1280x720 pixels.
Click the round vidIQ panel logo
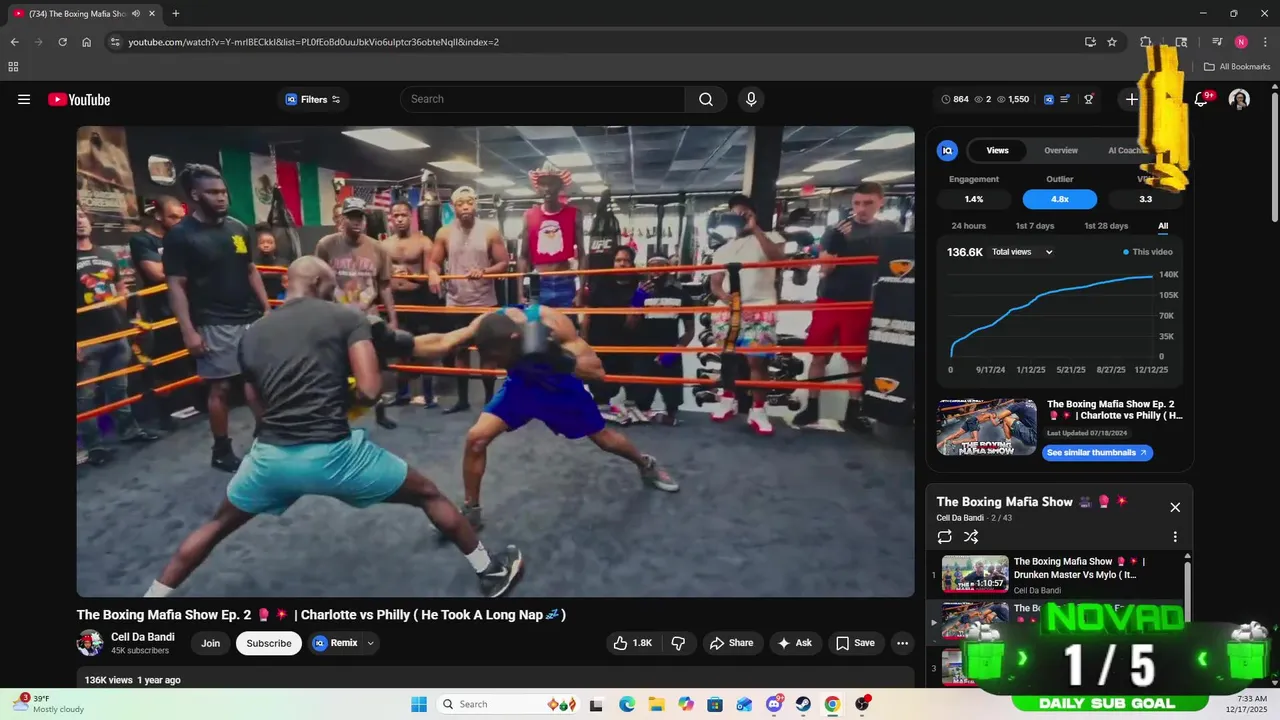click(x=947, y=150)
